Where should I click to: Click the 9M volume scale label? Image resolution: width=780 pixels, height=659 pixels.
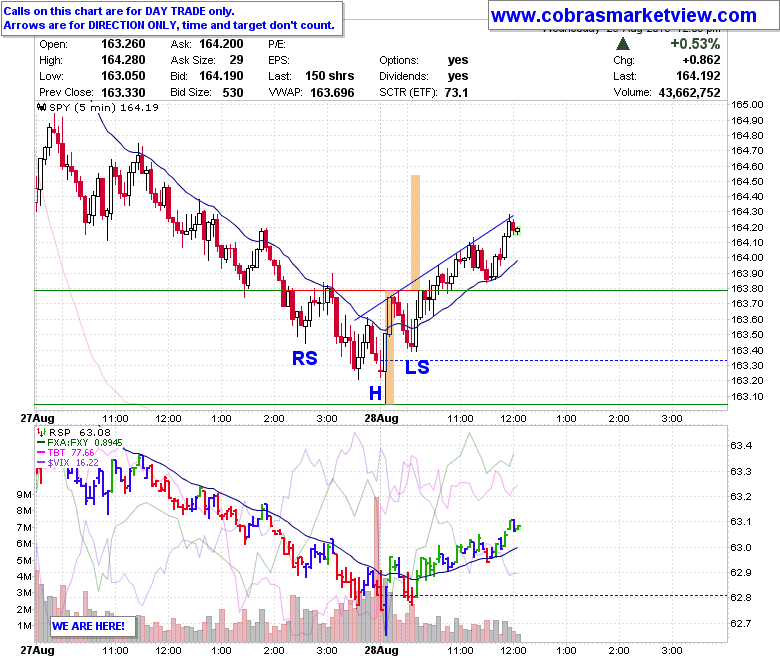point(24,494)
